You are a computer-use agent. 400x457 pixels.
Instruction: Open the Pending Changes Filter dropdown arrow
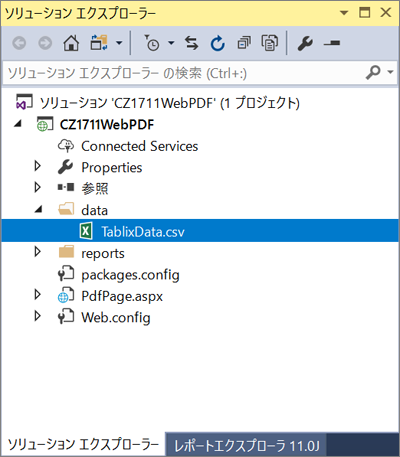tap(171, 43)
